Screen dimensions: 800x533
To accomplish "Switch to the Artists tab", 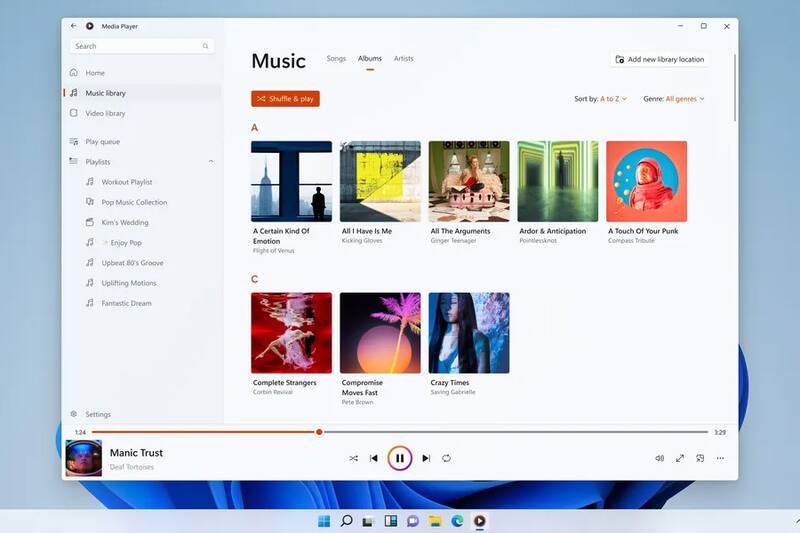I will [x=403, y=59].
